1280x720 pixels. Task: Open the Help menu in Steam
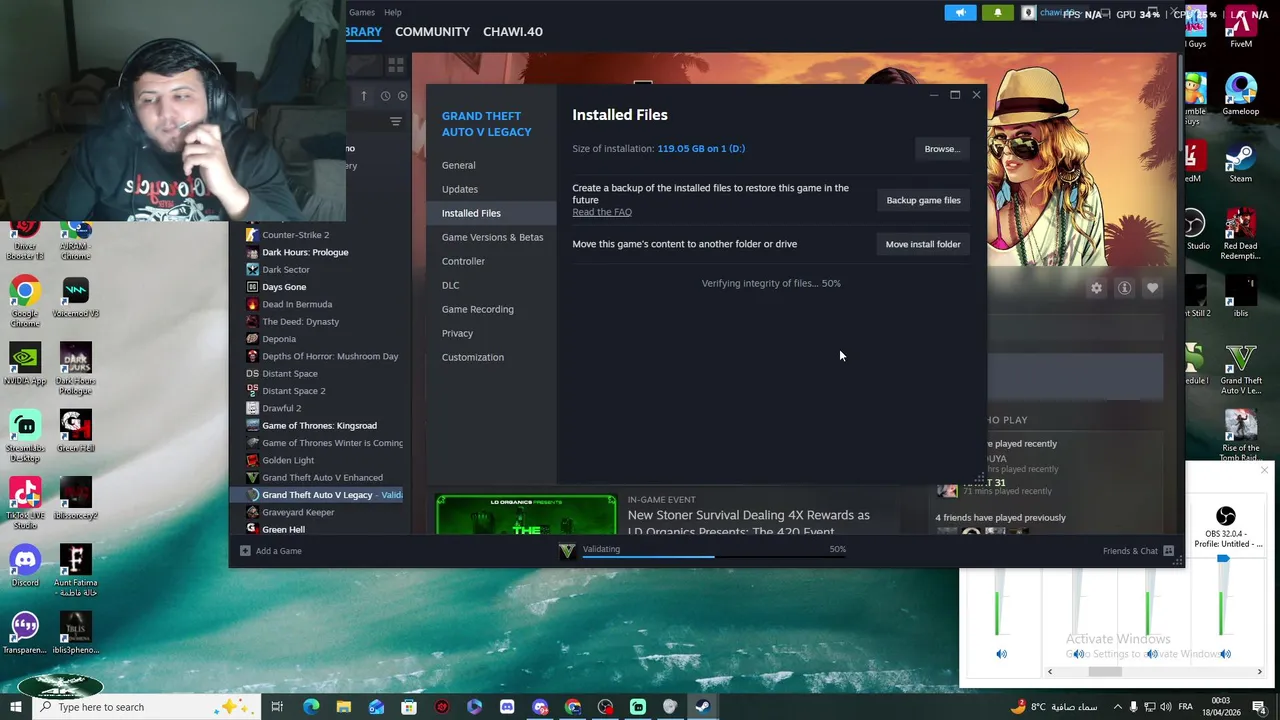tap(393, 13)
